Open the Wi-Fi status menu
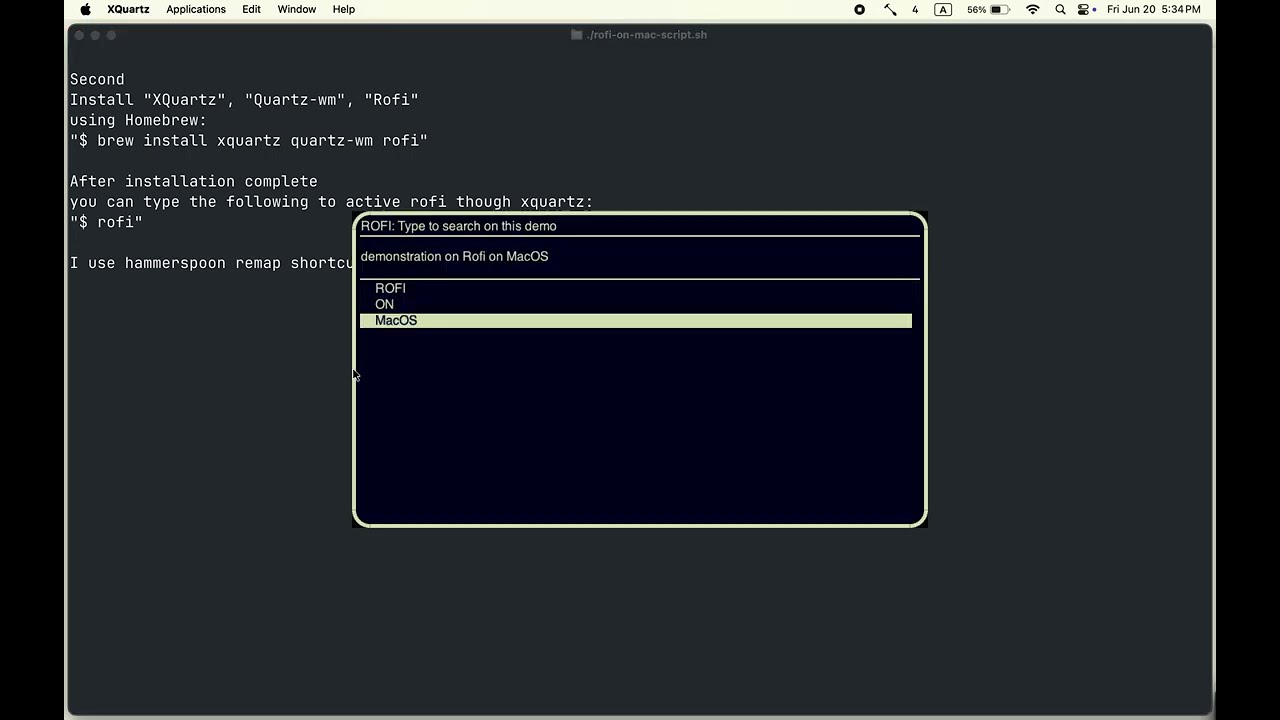 (x=1033, y=9)
